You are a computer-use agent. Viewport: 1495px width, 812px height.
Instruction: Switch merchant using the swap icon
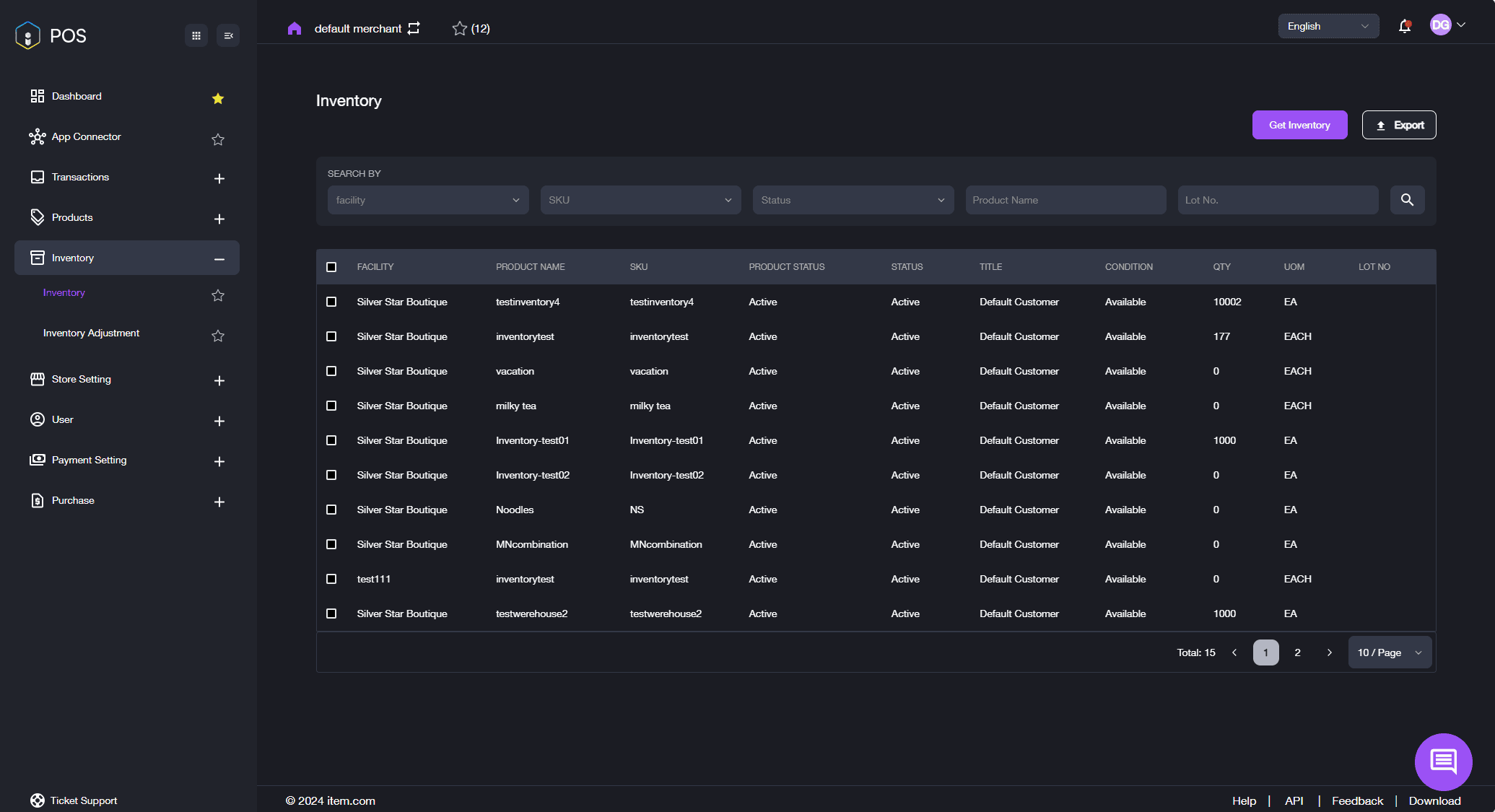pos(414,28)
